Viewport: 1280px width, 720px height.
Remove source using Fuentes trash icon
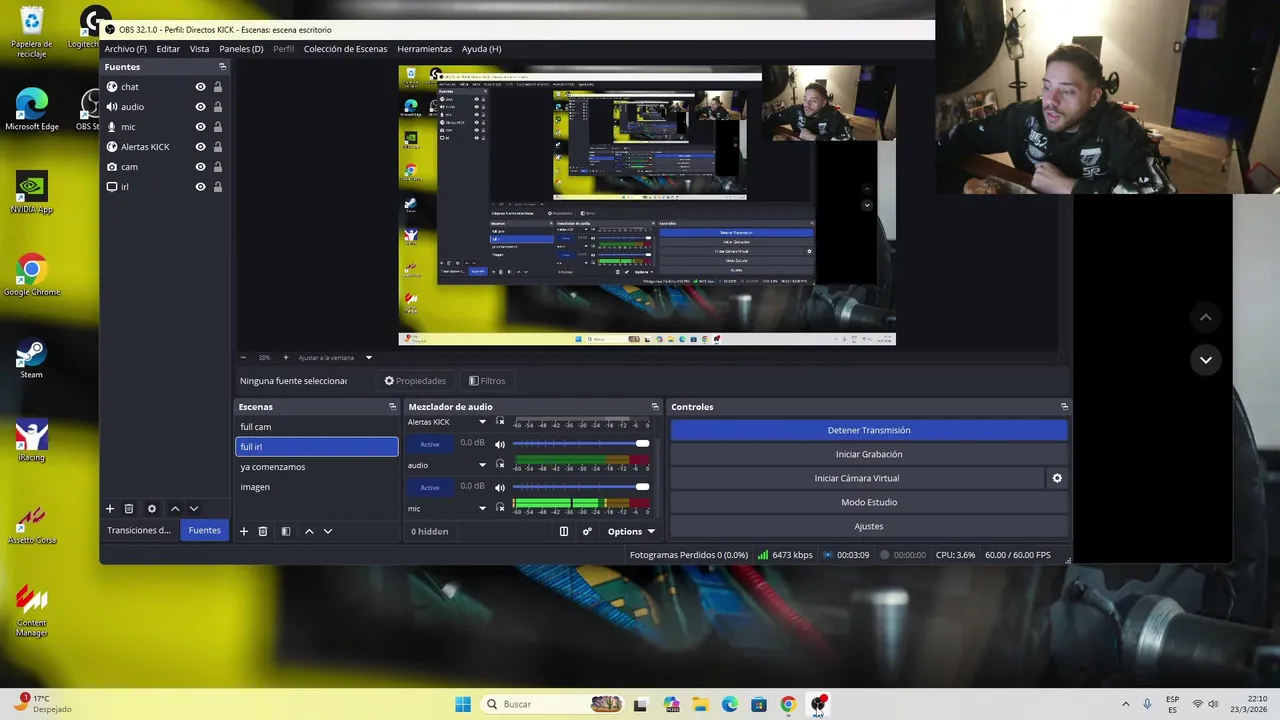[x=129, y=508]
